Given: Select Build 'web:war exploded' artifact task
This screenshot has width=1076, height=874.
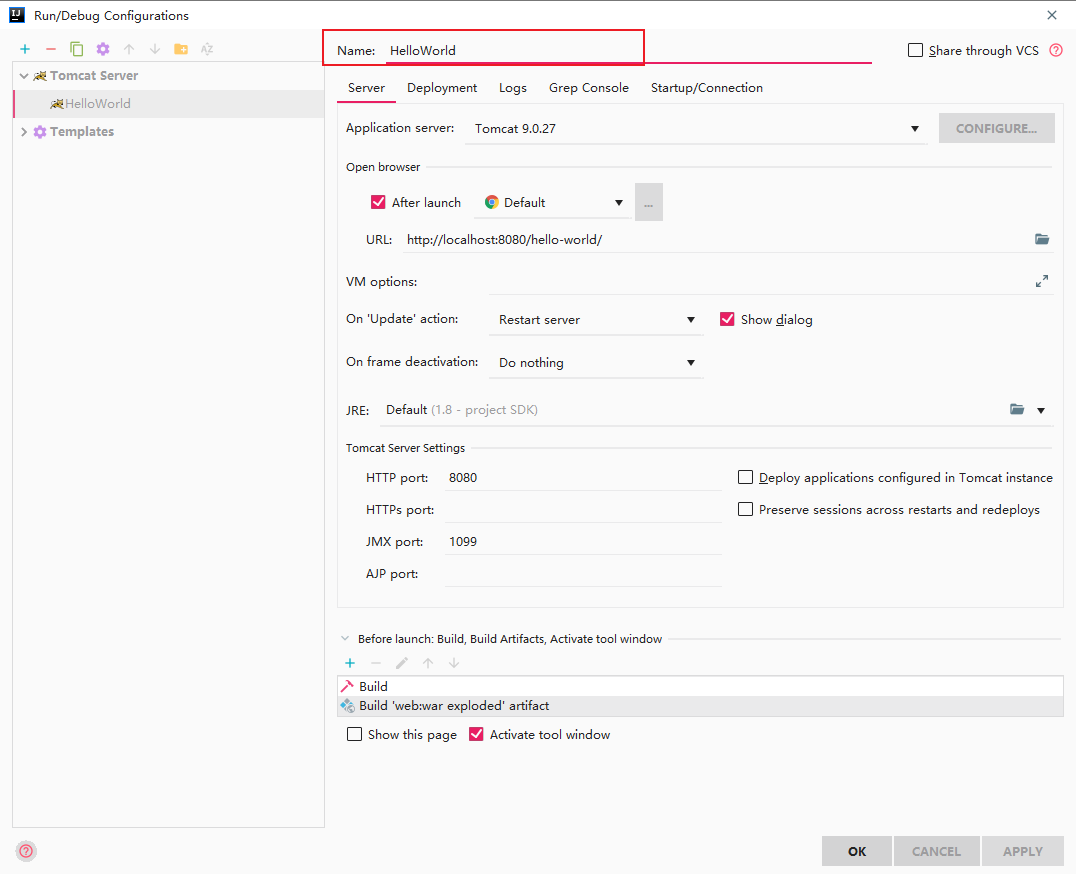Looking at the screenshot, I should [x=700, y=706].
